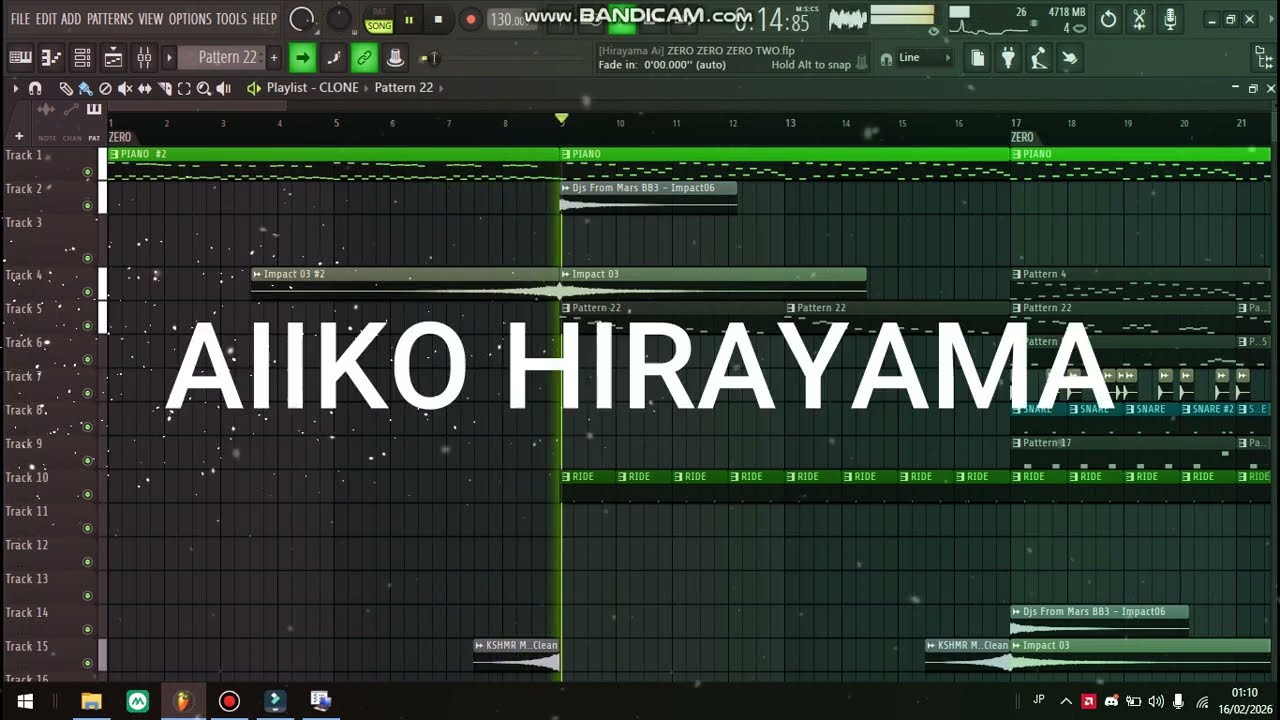Click the Bandicam record taskbar icon

[x=229, y=701]
